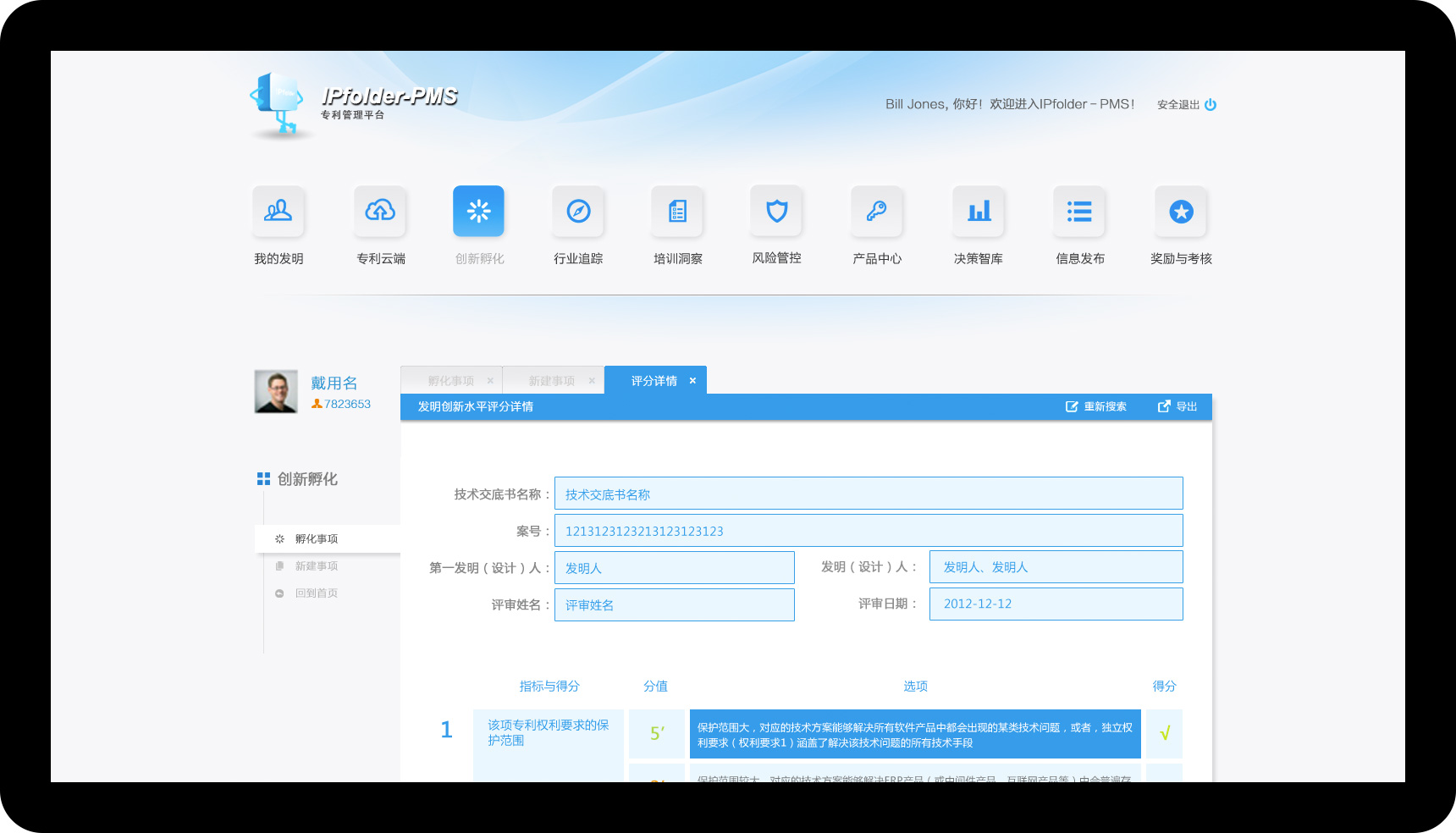Switch to the 孵化事项 tab
This screenshot has width=1456, height=833.
pyautogui.click(x=451, y=381)
